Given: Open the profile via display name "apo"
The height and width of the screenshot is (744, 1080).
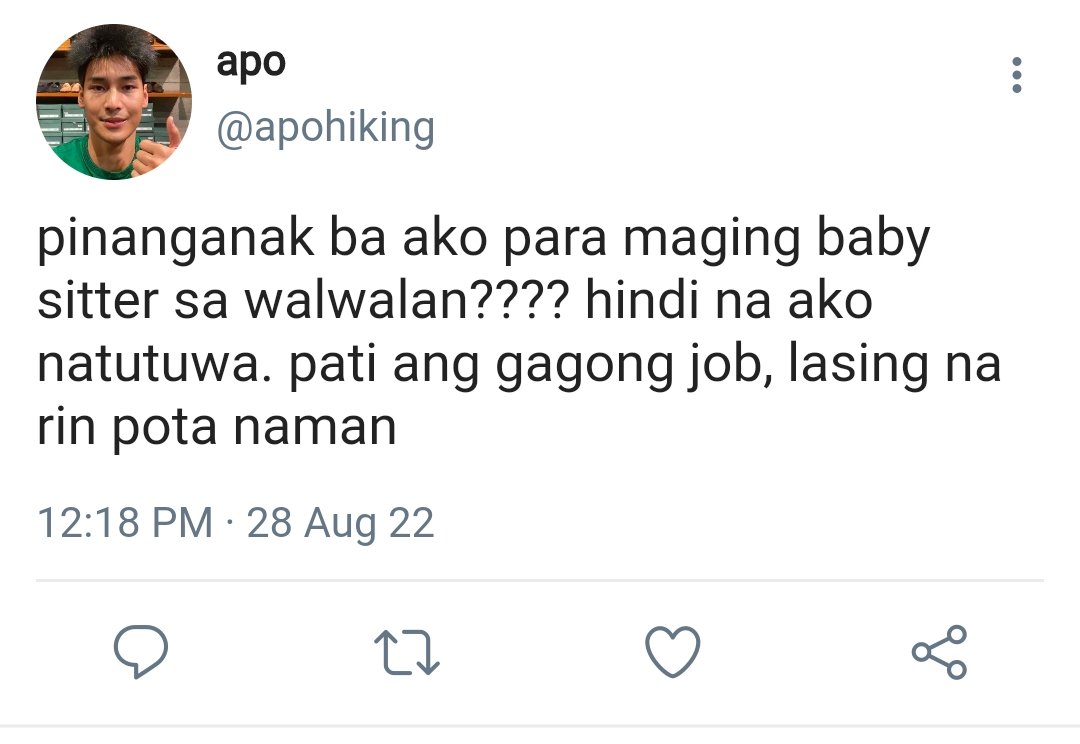Looking at the screenshot, I should 251,63.
